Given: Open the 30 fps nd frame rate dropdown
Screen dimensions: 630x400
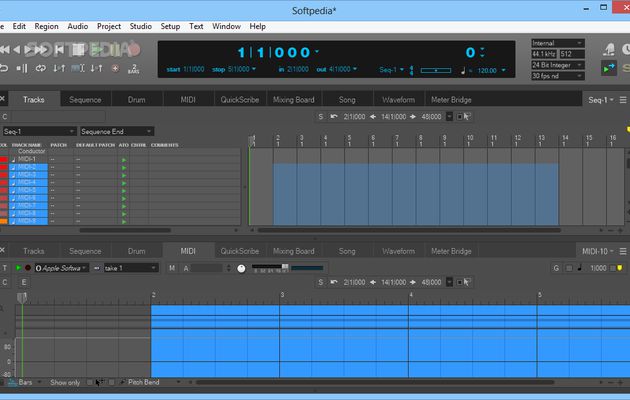Looking at the screenshot, I should 558,76.
